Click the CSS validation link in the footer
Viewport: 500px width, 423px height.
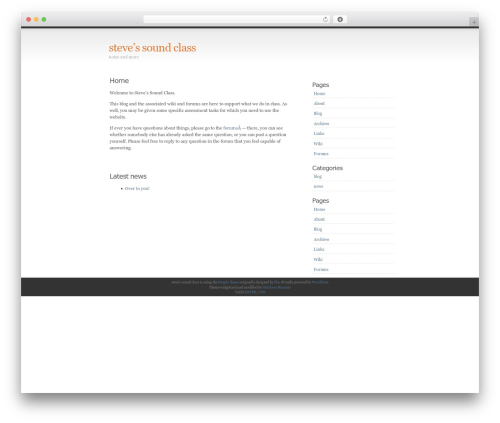[x=262, y=292]
